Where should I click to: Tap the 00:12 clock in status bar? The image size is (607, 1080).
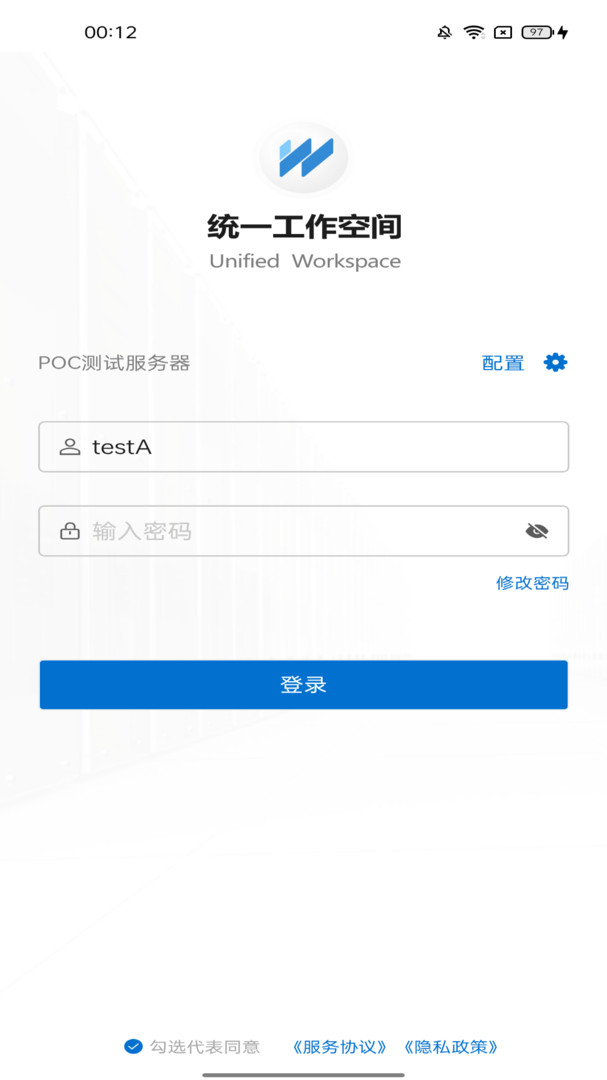[x=111, y=32]
